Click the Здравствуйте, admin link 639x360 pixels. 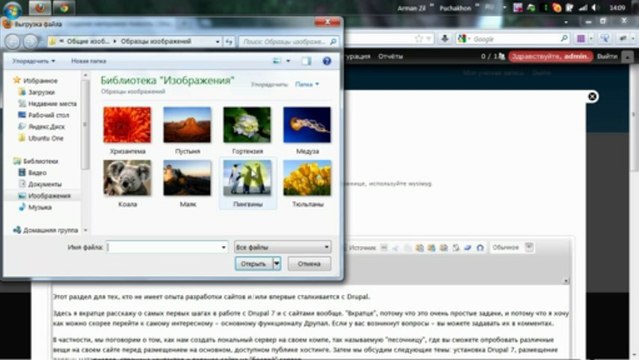(550, 56)
